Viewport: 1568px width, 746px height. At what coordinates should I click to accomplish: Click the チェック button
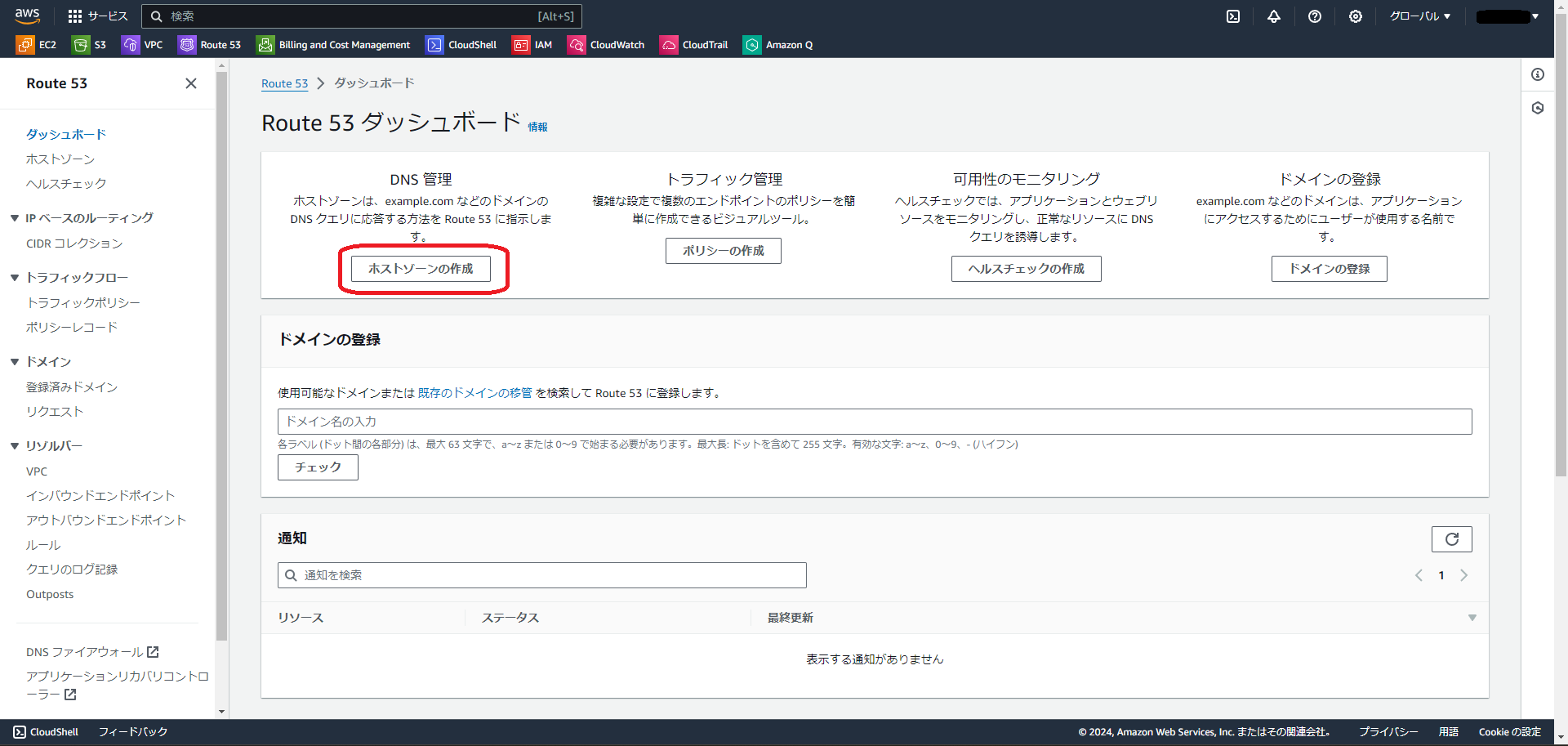pyautogui.click(x=318, y=467)
